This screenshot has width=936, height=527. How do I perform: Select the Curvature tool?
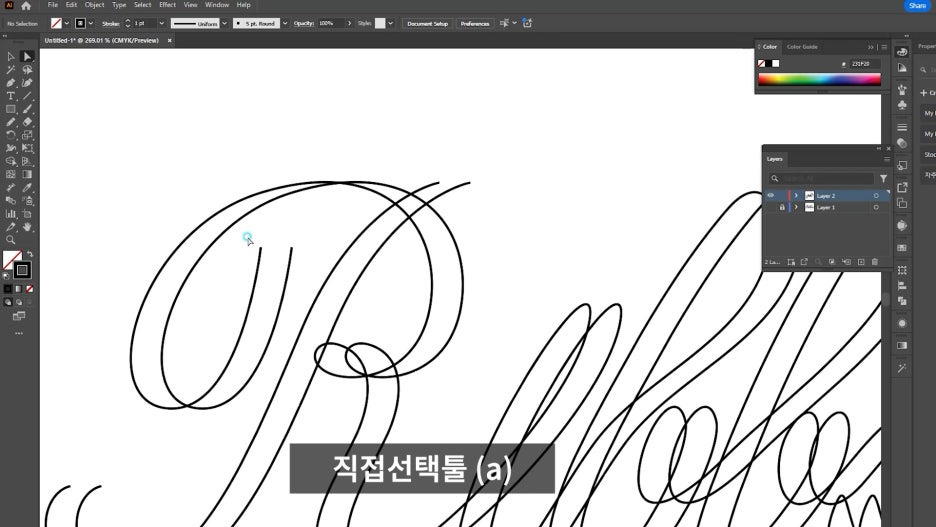(27, 82)
